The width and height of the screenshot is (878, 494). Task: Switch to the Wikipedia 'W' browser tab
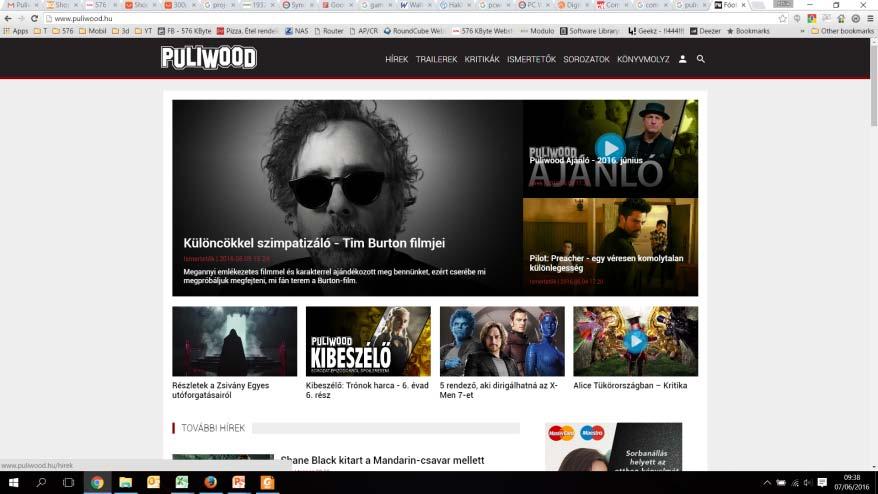click(415, 5)
